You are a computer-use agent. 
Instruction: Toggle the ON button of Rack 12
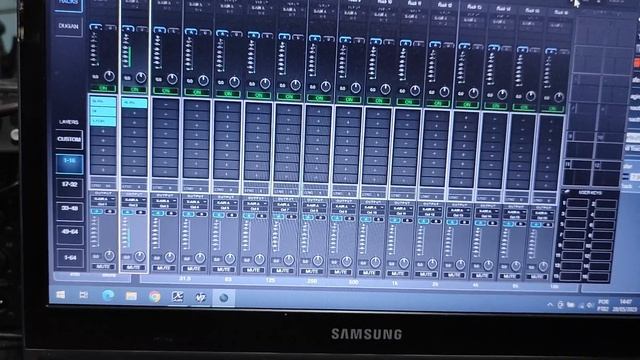coord(438,103)
